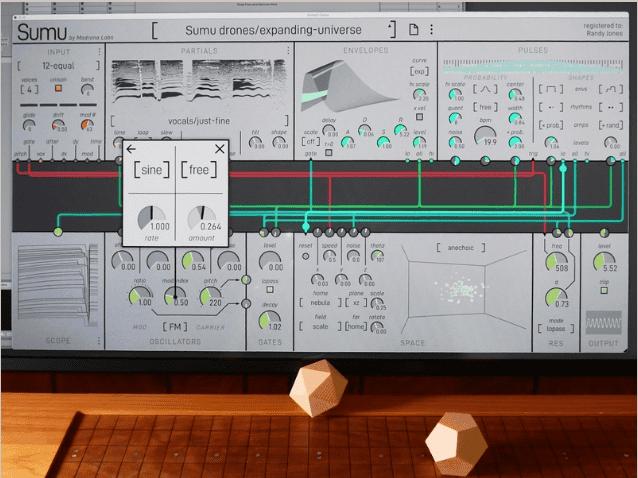Open the far selector showing home

coord(356,327)
